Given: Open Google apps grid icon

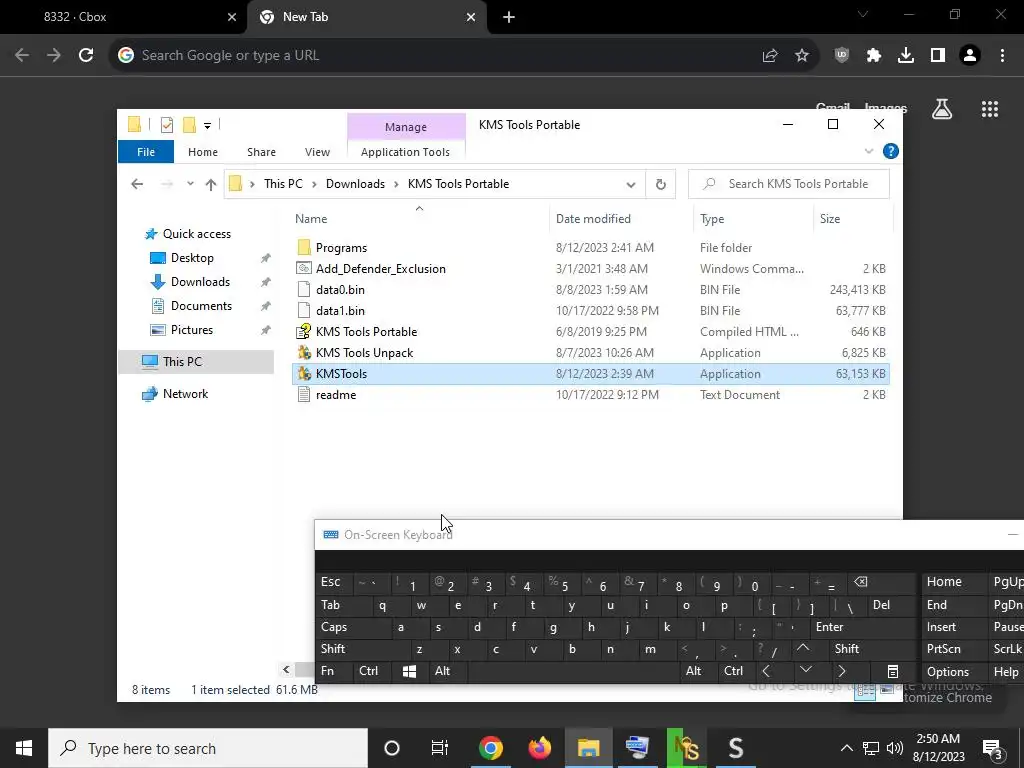Looking at the screenshot, I should coord(990,109).
